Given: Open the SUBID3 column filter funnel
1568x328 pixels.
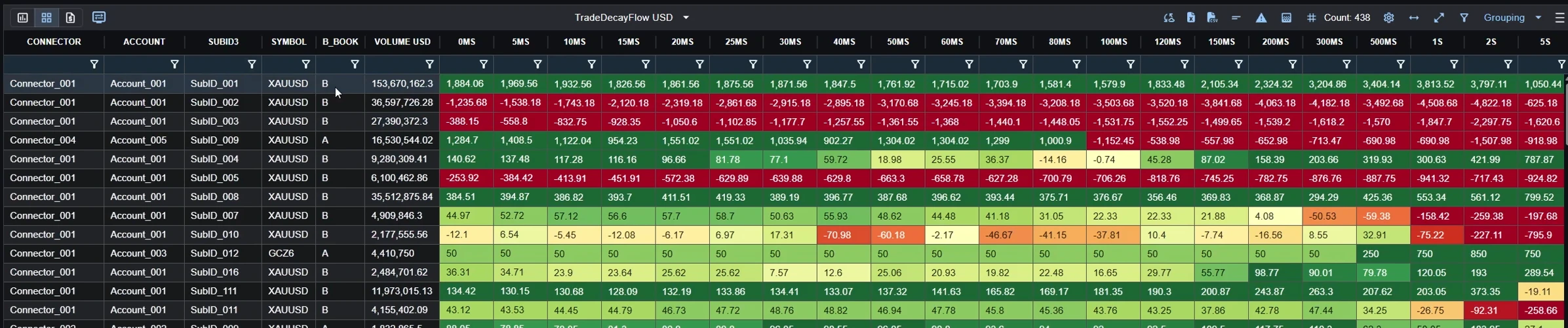Looking at the screenshot, I should (x=252, y=64).
